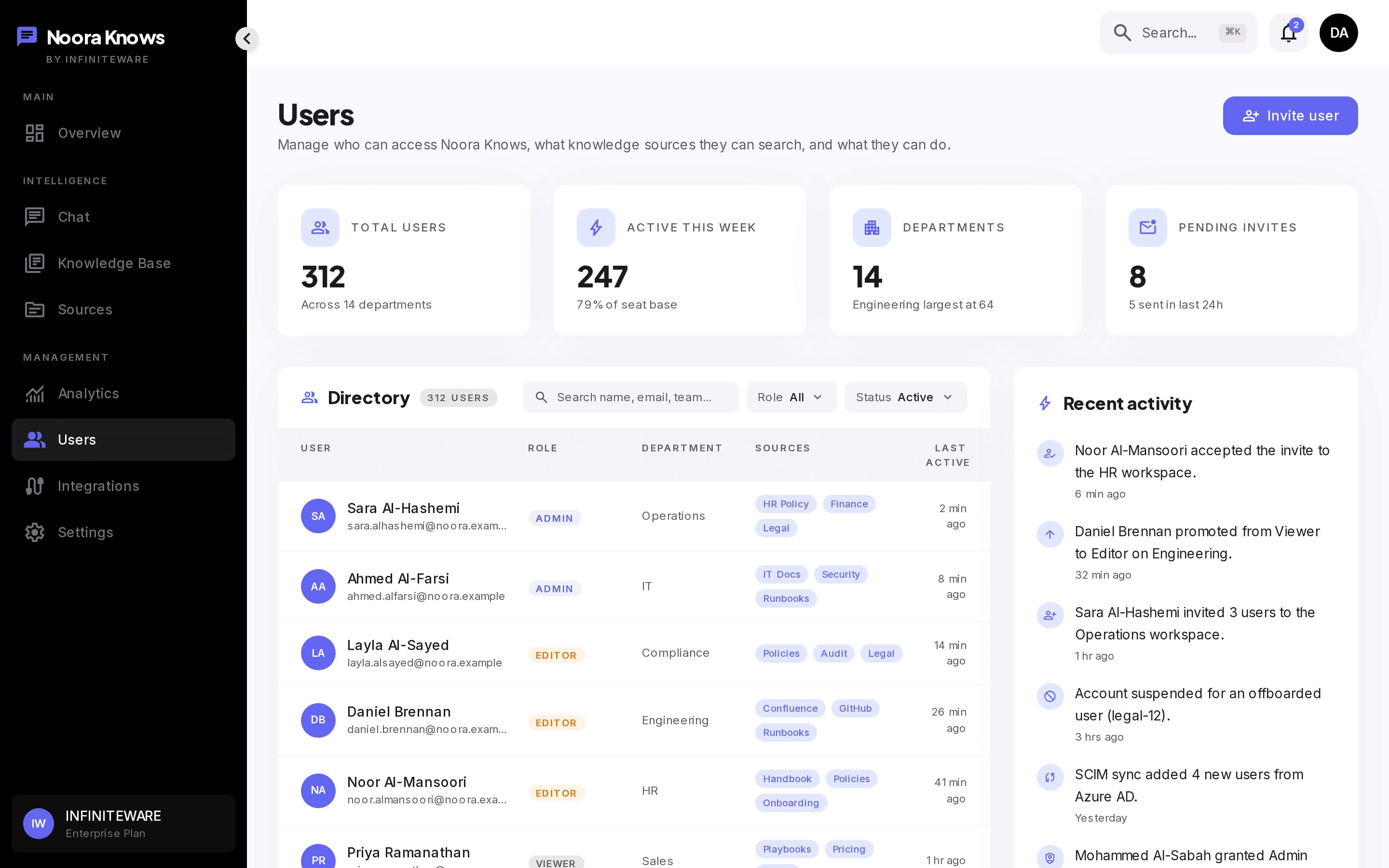Viewport: 1389px width, 868px height.
Task: Click the Invite user button
Action: click(1290, 116)
